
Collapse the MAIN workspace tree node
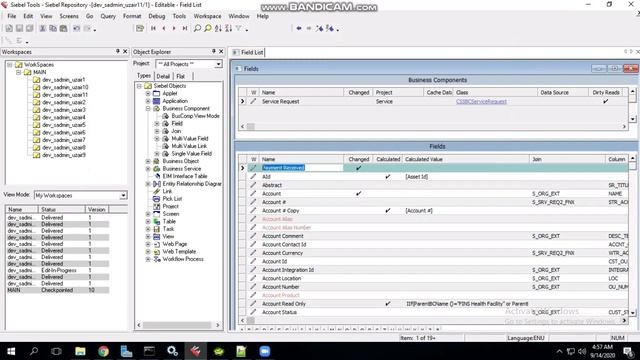click(18, 72)
